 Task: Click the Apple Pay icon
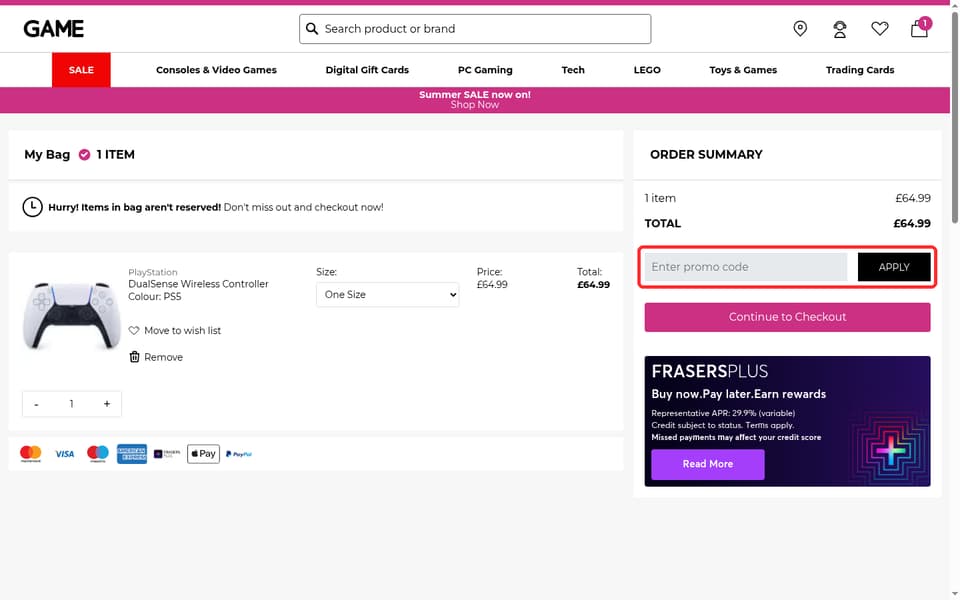click(x=203, y=454)
